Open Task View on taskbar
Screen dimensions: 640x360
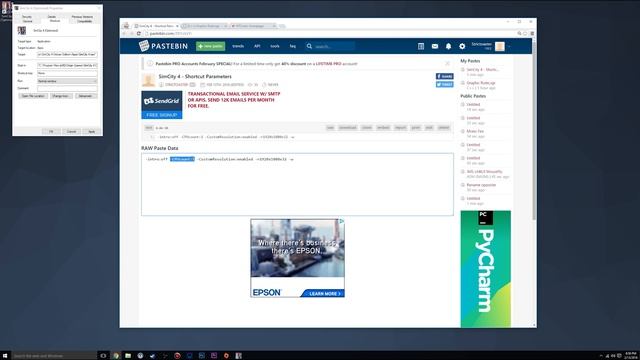tap(103, 356)
